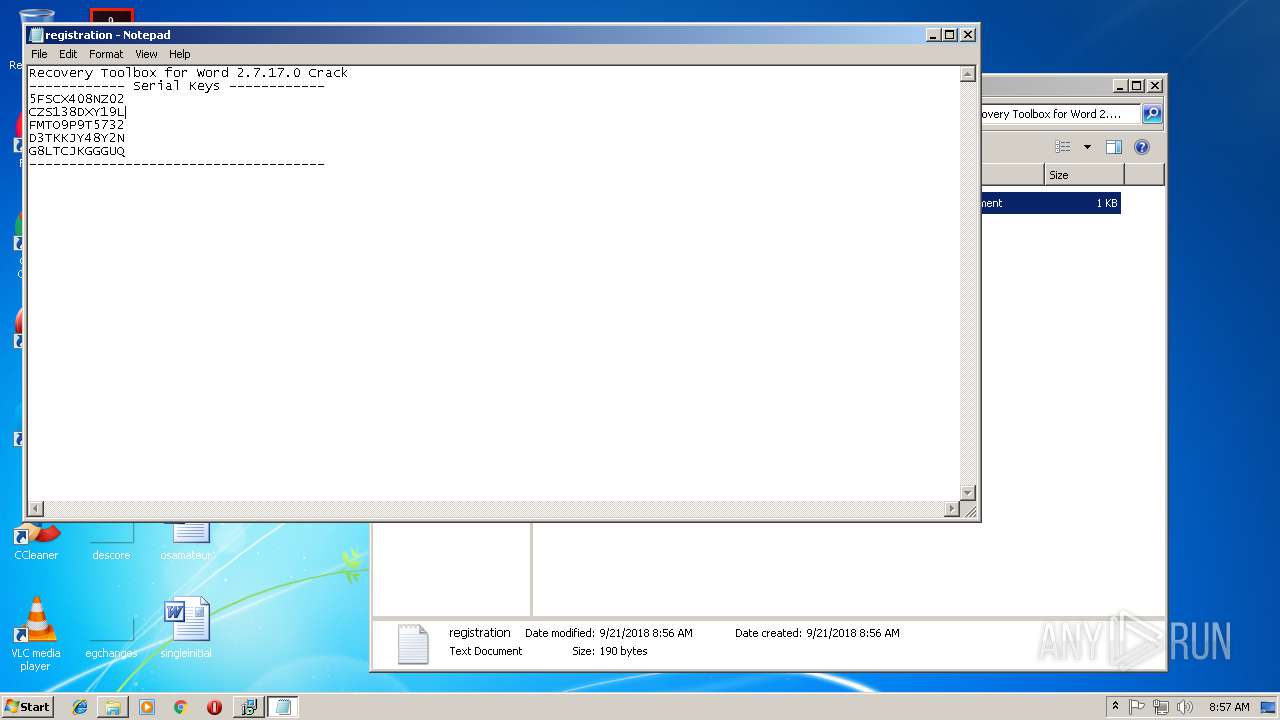This screenshot has height=720, width=1280.
Task: Open the View menu in Notepad
Action: tap(146, 54)
